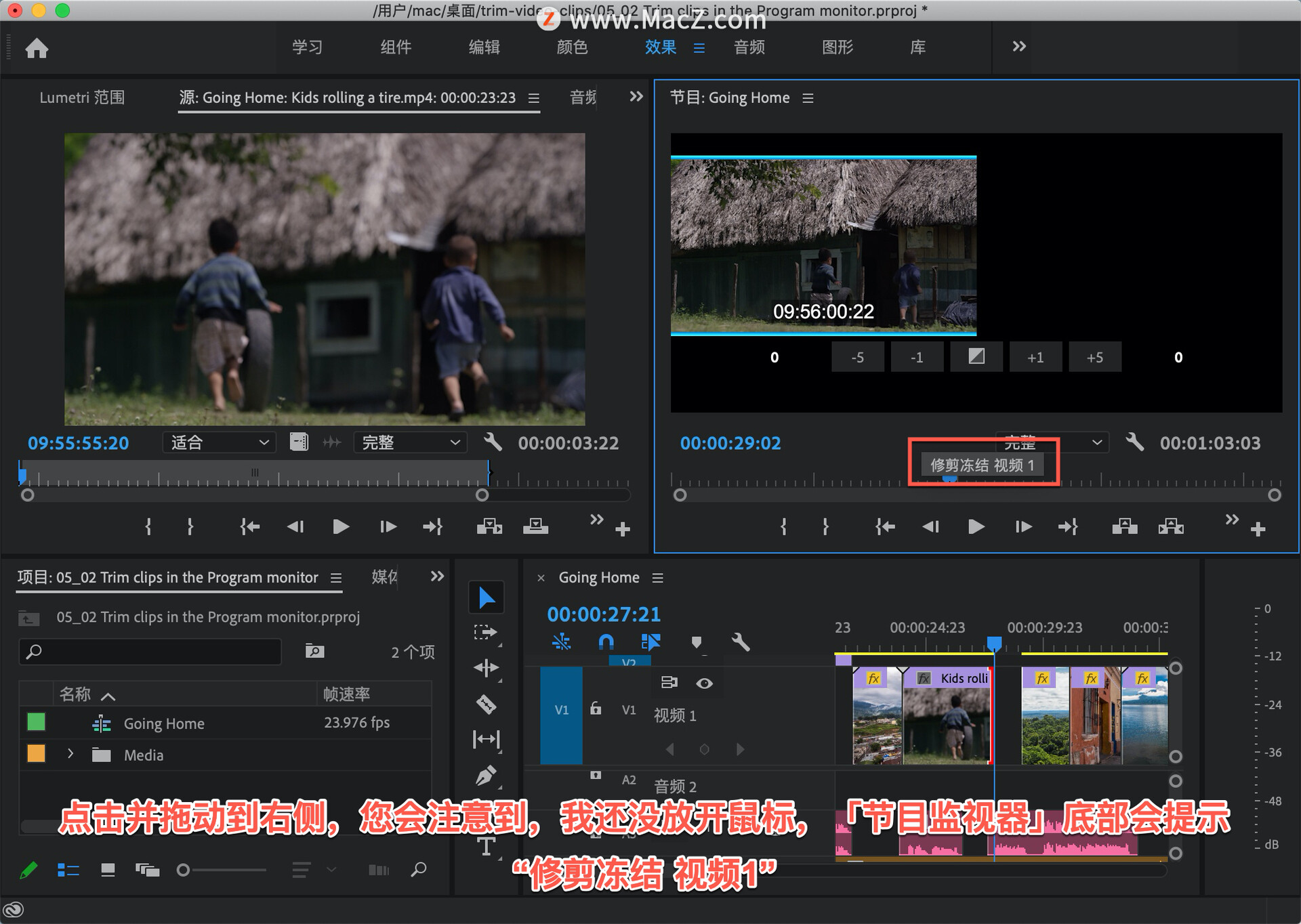Select the Pen tool
The image size is (1301, 924).
(x=486, y=775)
